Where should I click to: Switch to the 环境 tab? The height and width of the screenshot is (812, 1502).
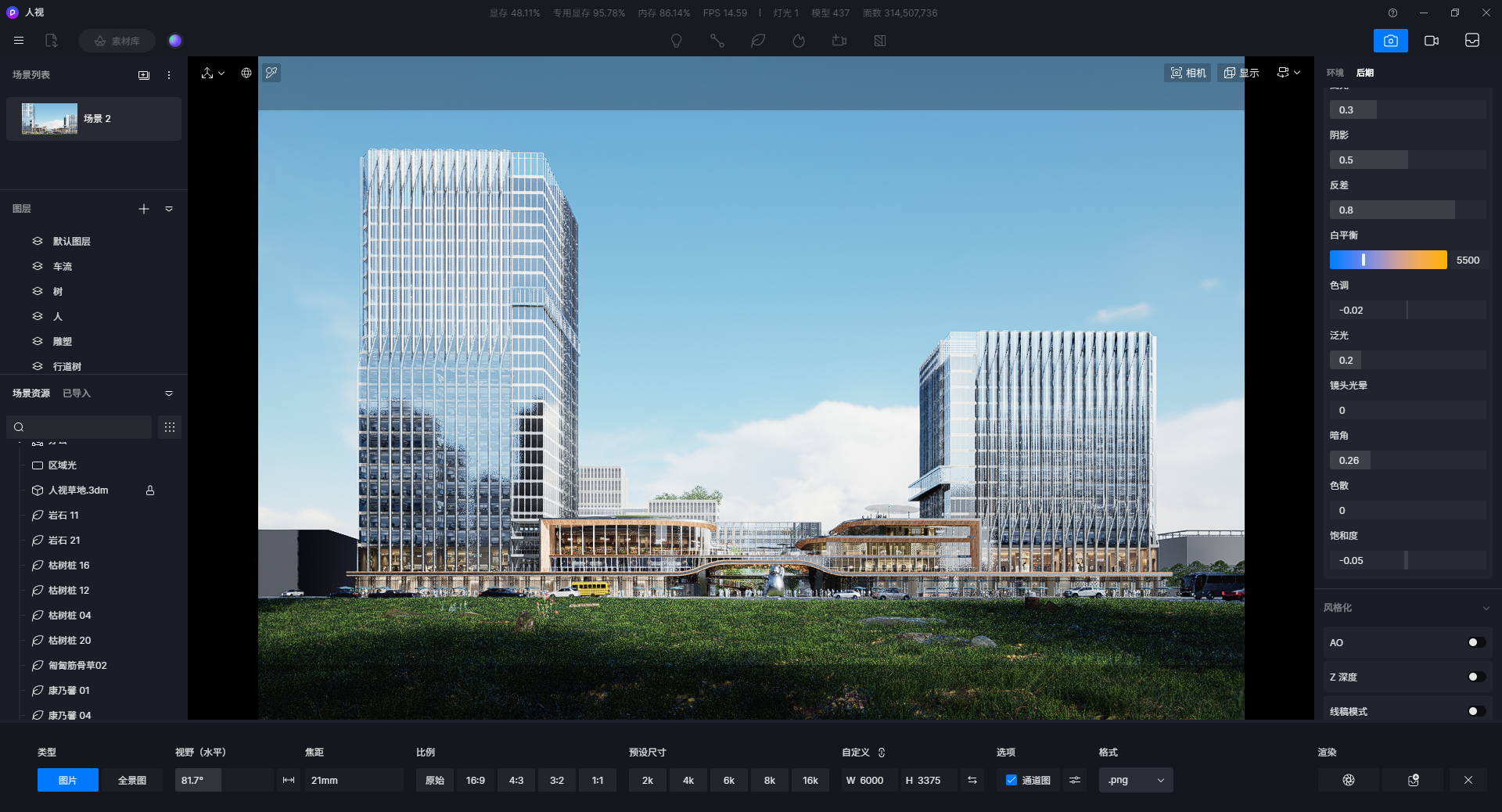tap(1335, 73)
